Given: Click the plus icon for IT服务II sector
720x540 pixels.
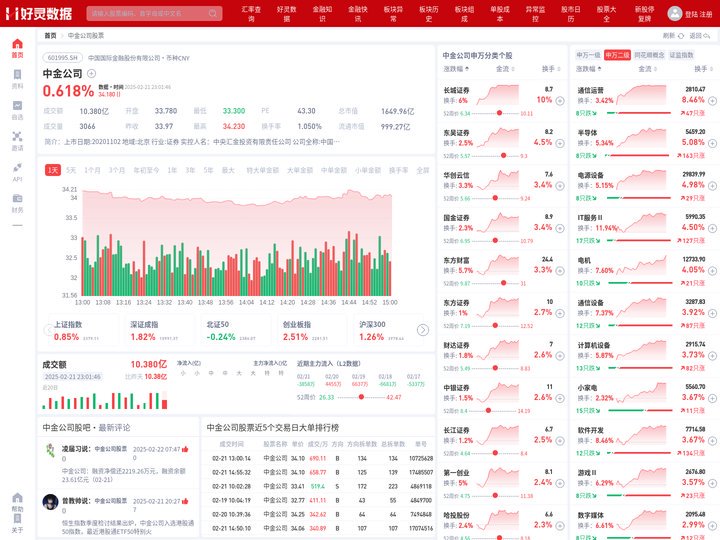Looking at the screenshot, I should click(x=712, y=228).
